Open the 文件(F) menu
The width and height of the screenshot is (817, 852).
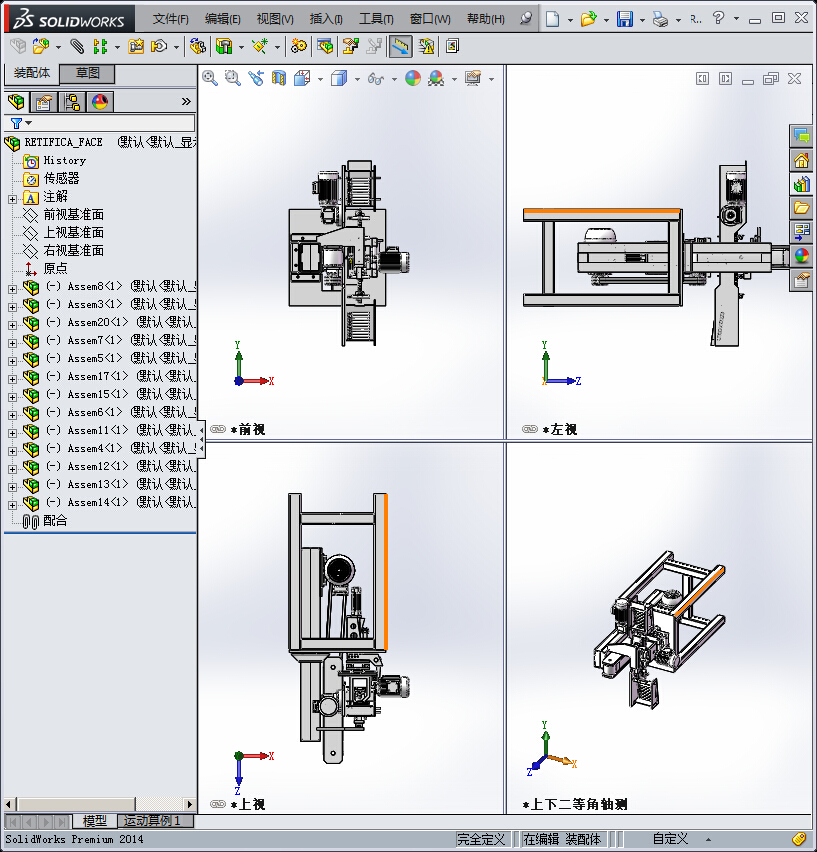[x=170, y=19]
